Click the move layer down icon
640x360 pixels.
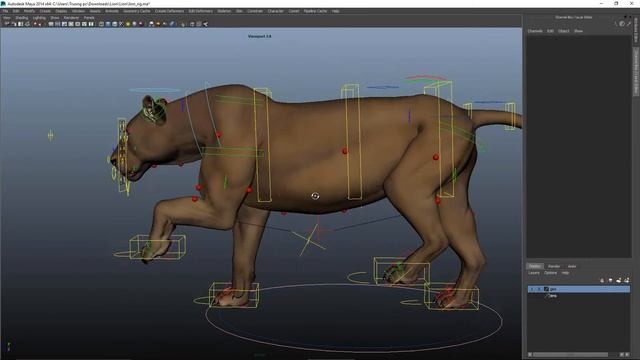point(611,280)
